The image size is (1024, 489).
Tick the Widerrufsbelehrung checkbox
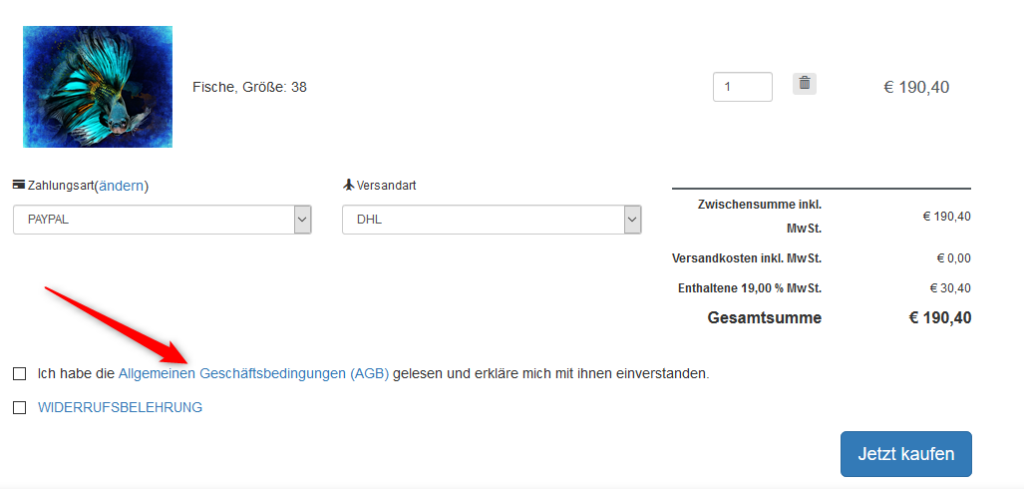(20, 408)
